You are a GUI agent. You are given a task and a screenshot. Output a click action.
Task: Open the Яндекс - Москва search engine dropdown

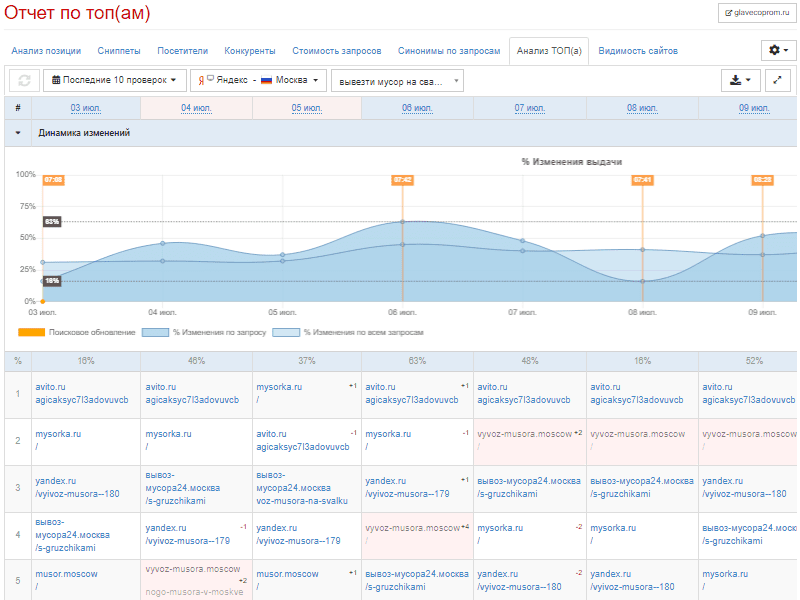point(258,81)
